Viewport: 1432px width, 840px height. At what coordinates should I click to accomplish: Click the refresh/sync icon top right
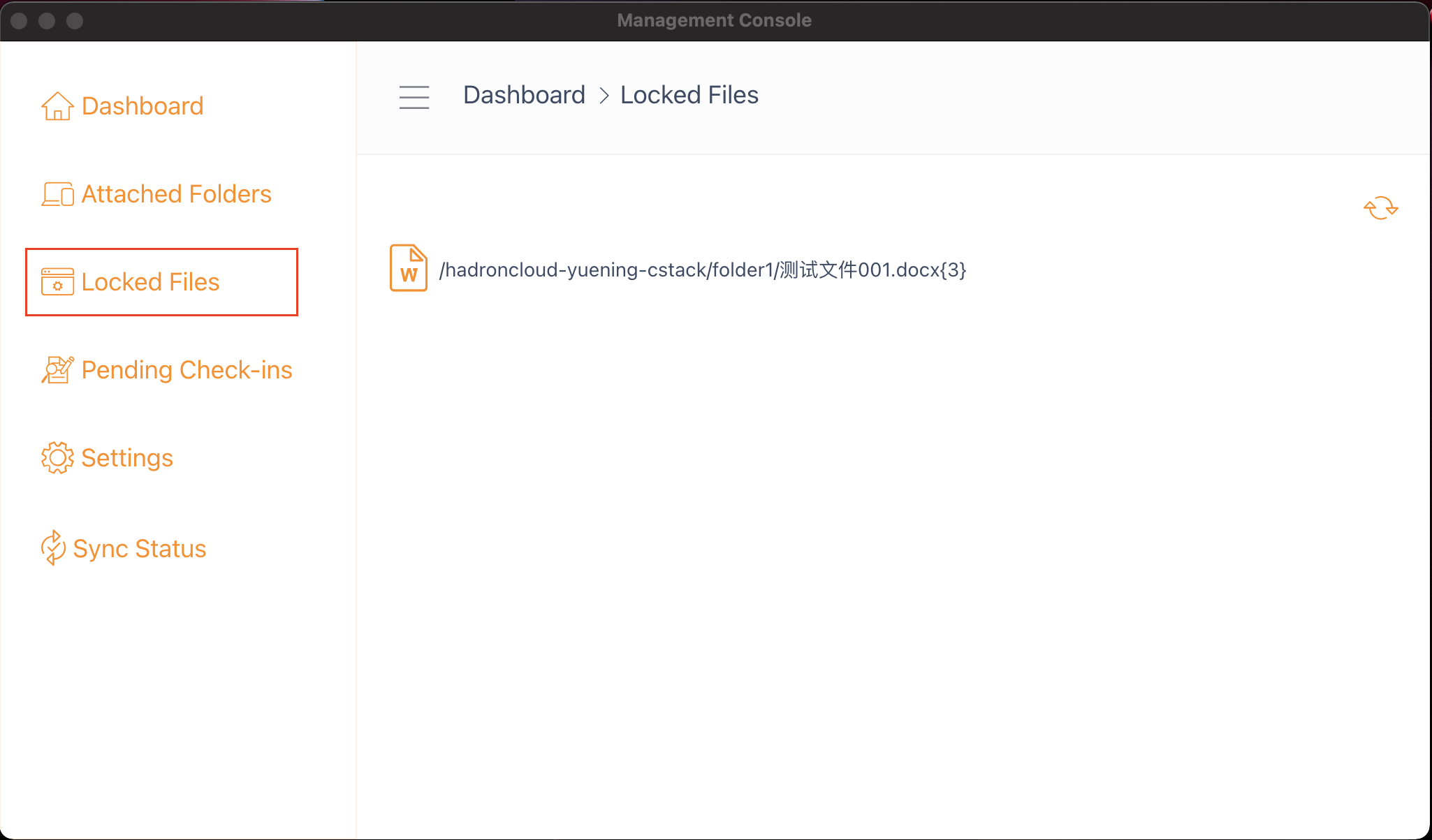[1380, 208]
